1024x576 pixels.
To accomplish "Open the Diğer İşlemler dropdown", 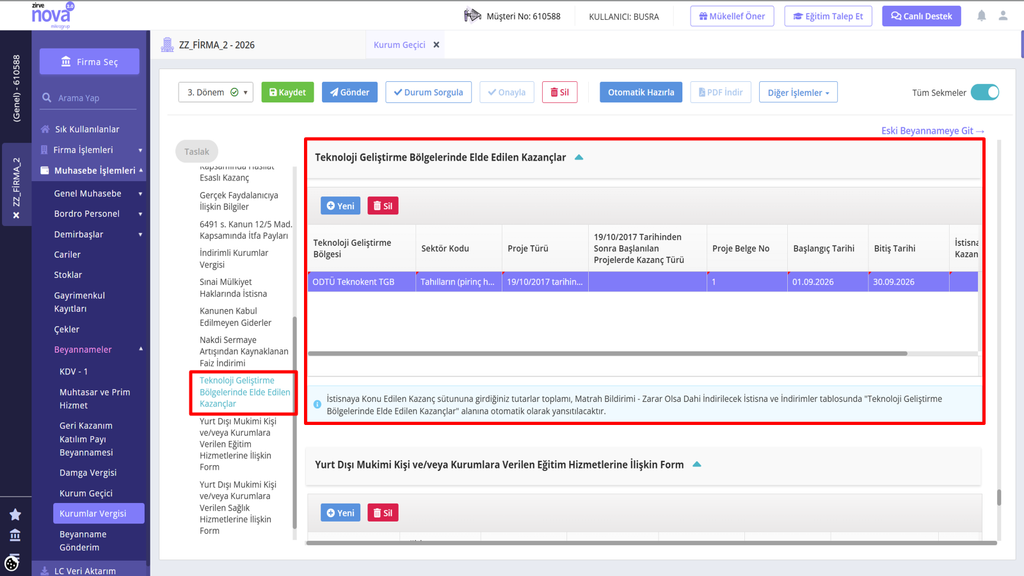I will (798, 92).
